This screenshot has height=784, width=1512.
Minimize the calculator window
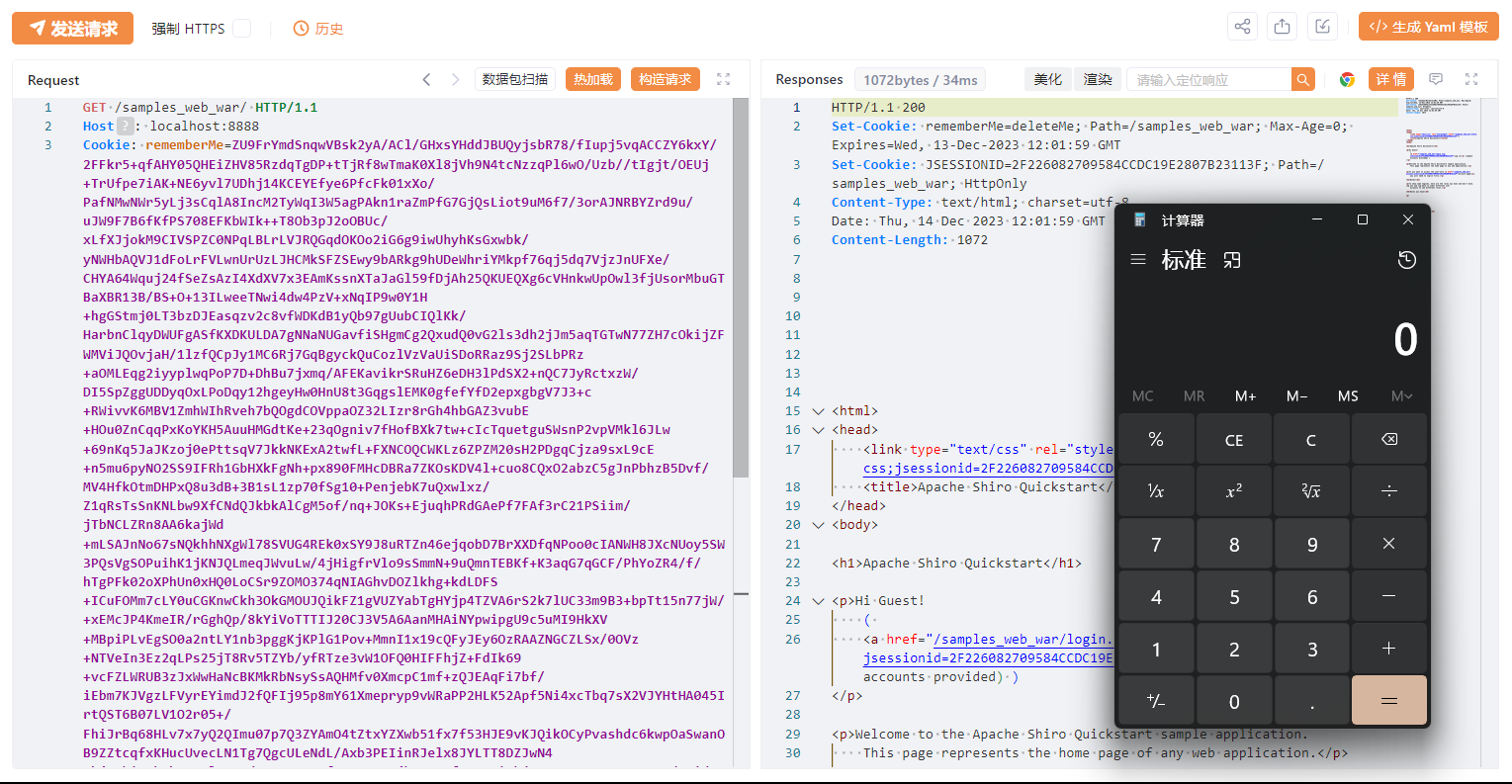pos(1317,219)
